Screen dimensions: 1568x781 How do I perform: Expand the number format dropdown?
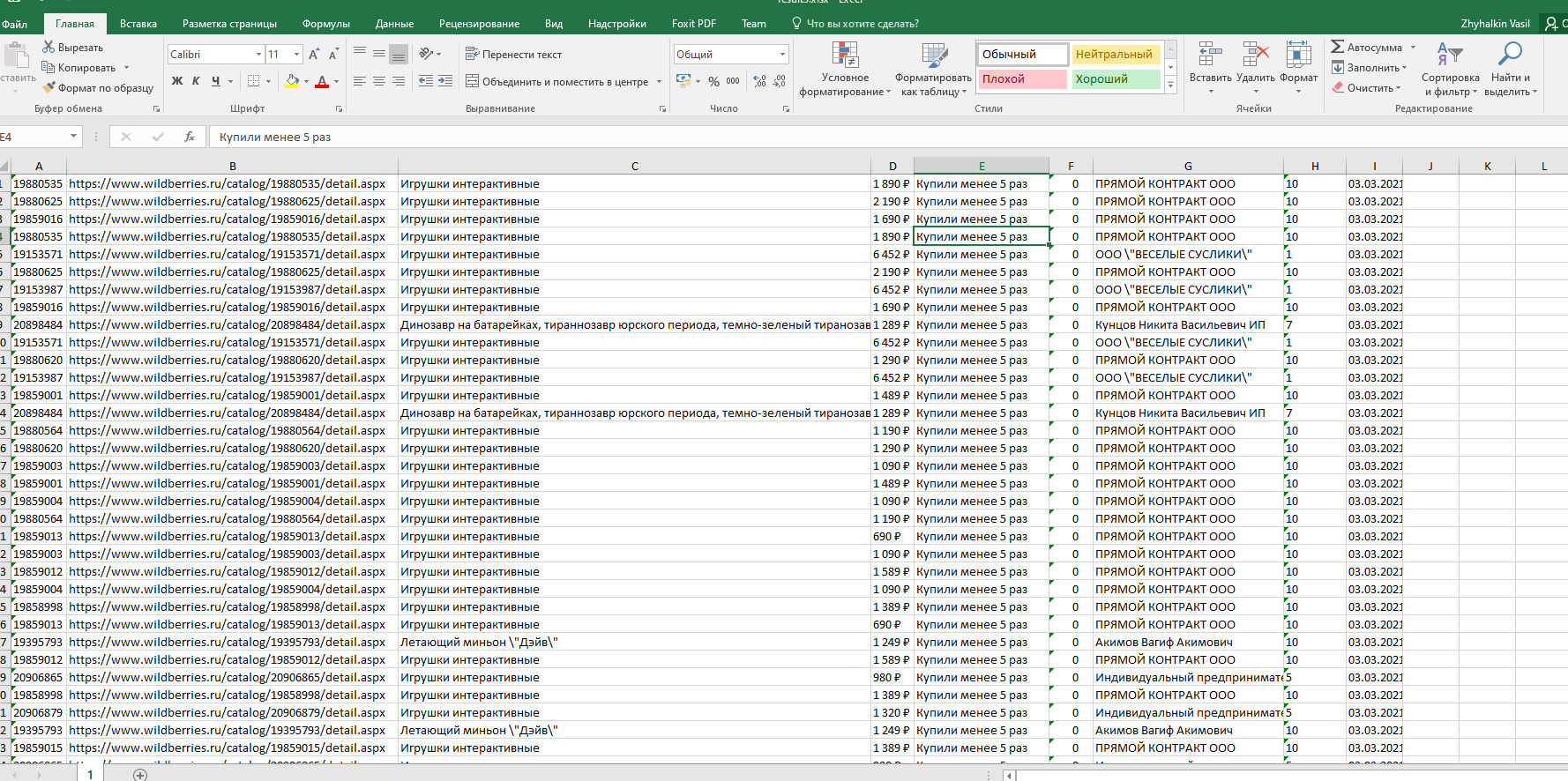coord(782,55)
